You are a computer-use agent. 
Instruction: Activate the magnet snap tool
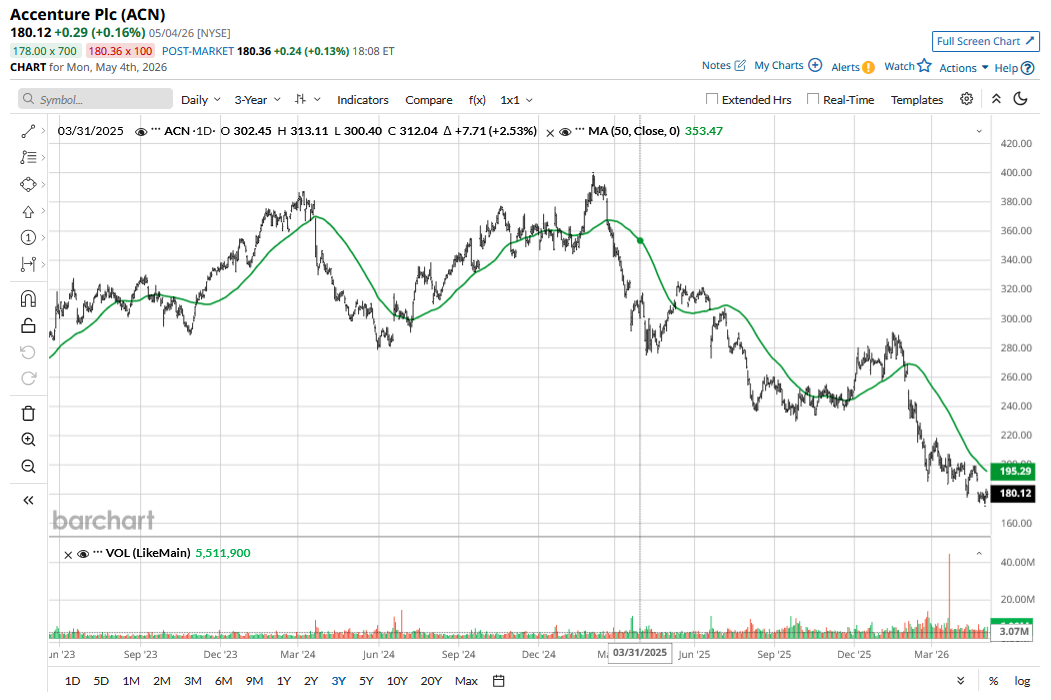28,299
